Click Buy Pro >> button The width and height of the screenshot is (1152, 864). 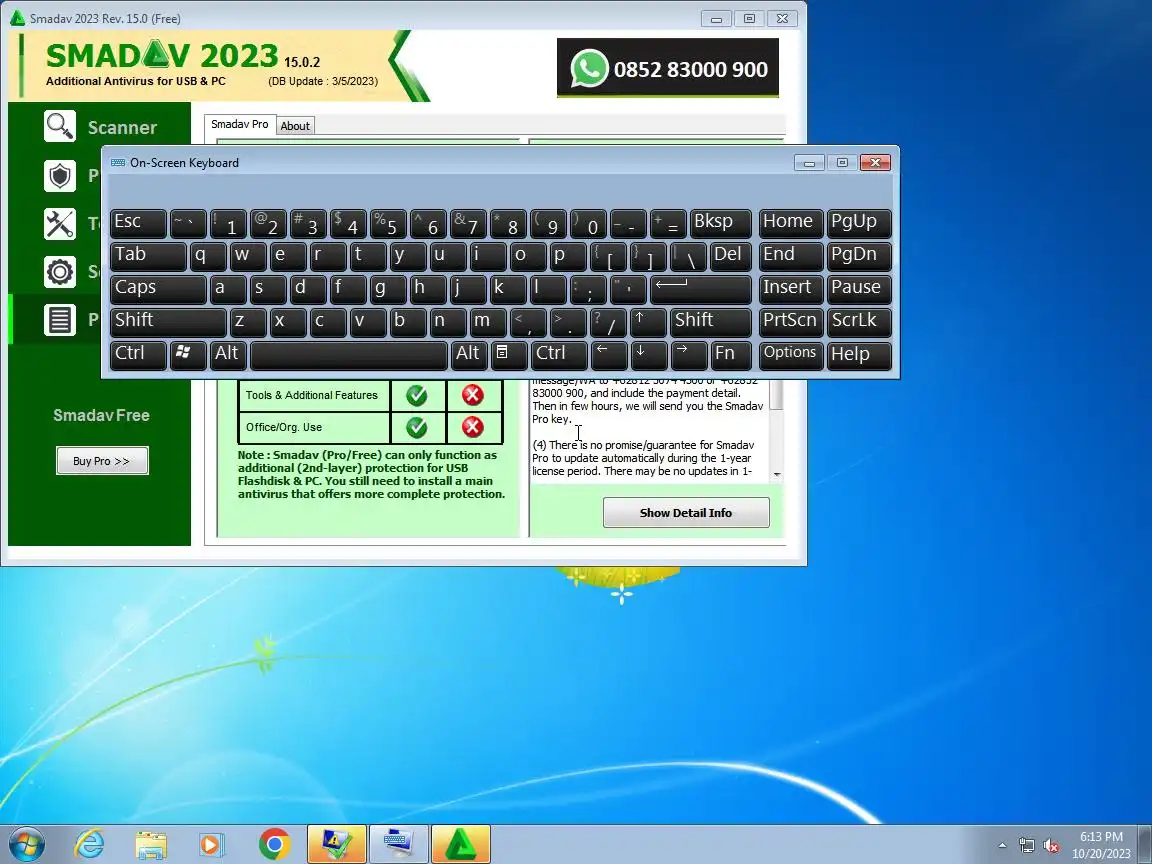pyautogui.click(x=102, y=461)
